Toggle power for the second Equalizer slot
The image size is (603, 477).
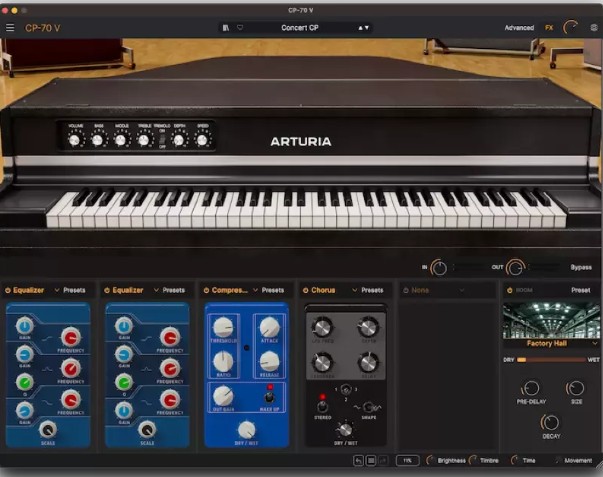107,290
